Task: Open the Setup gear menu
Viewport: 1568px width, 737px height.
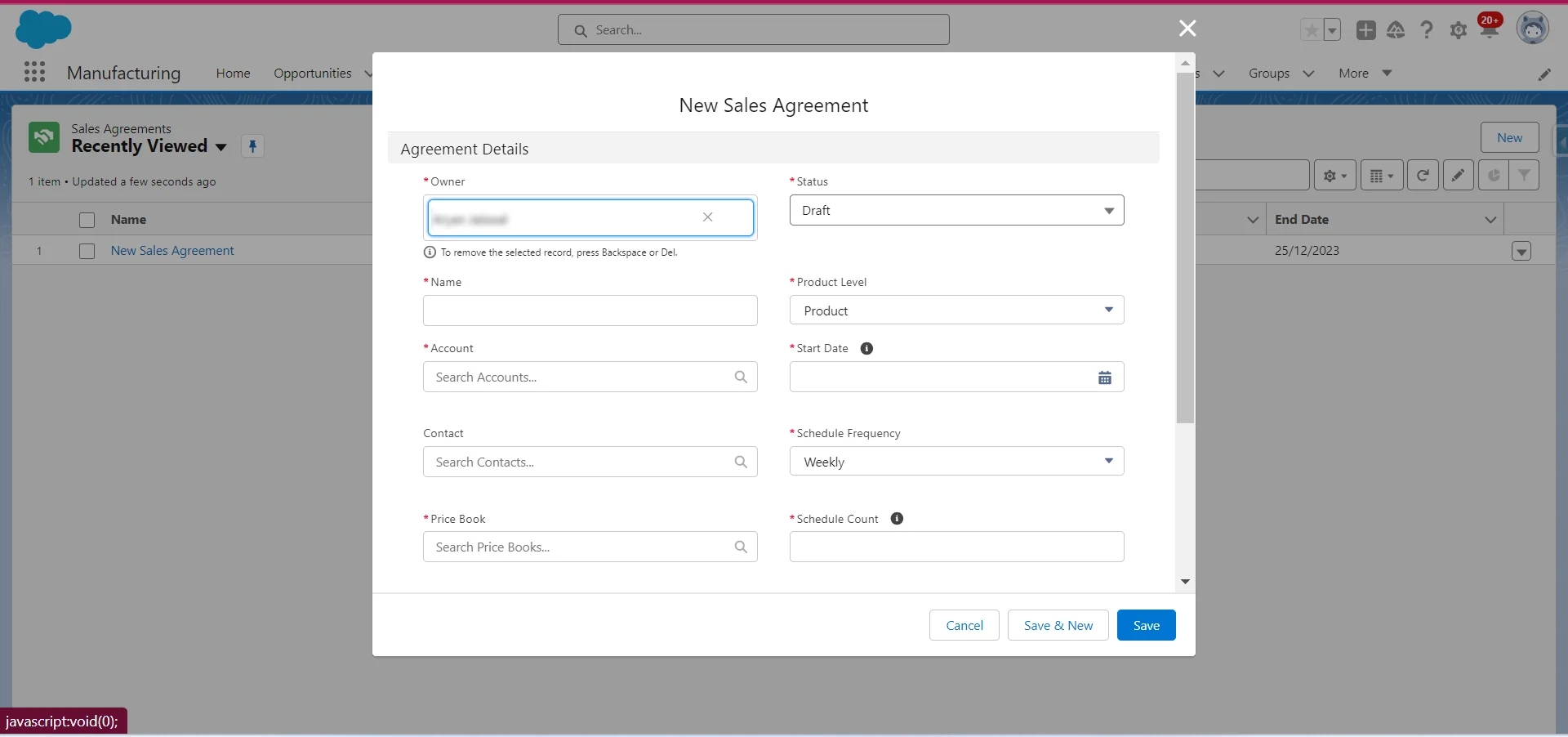Action: [1458, 31]
